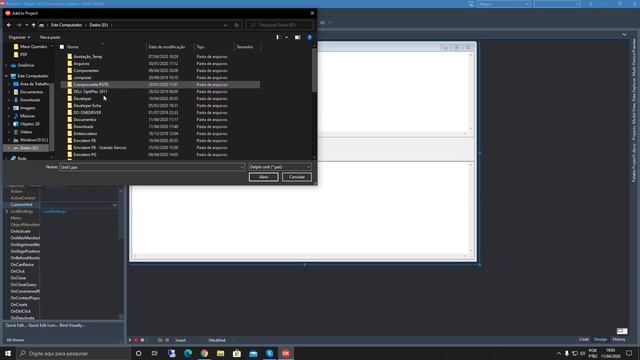Start macro playback in status bar
The height and width of the screenshot is (360, 640).
tap(130, 340)
